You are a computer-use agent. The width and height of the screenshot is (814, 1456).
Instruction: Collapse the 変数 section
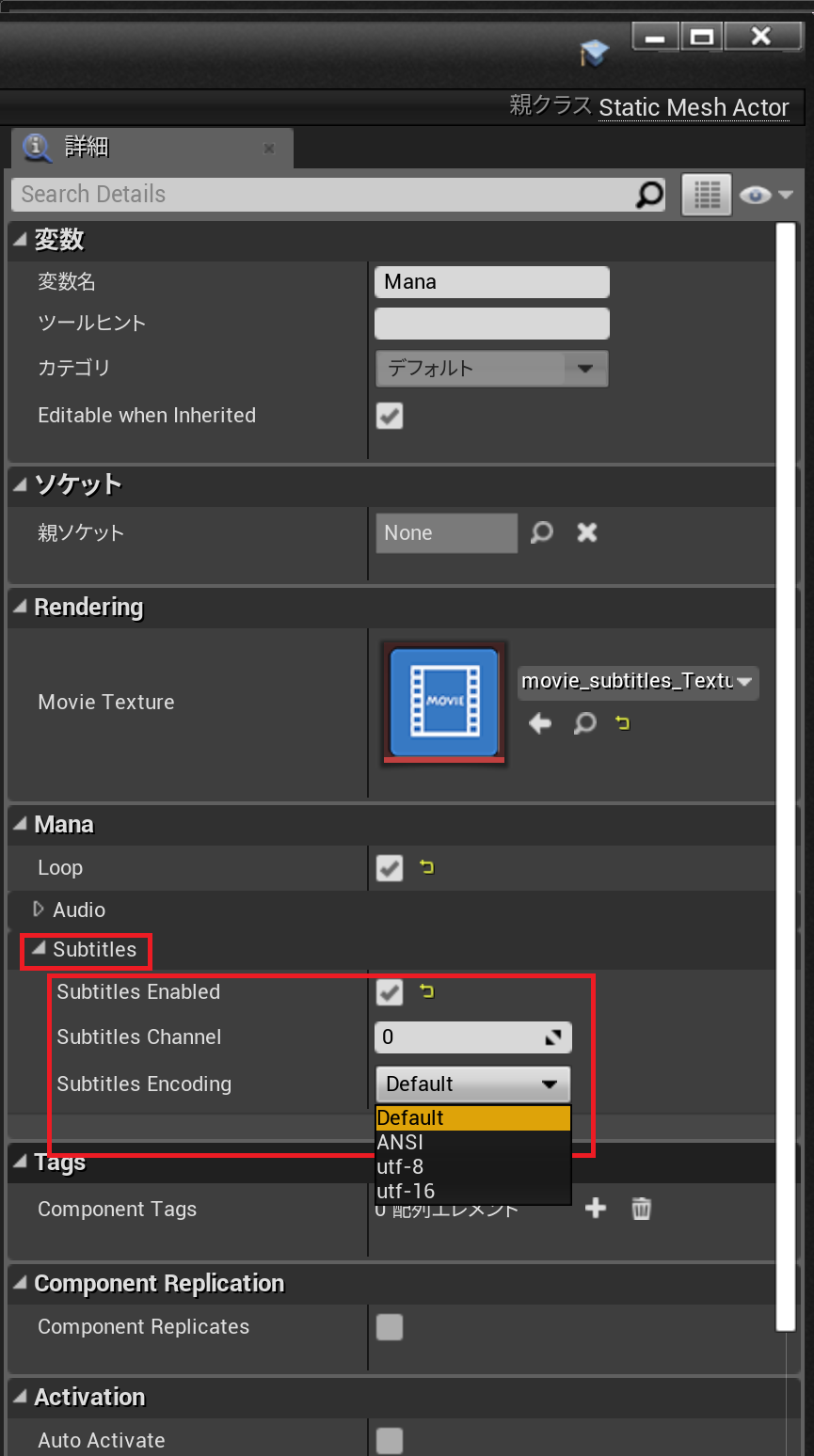point(21,240)
